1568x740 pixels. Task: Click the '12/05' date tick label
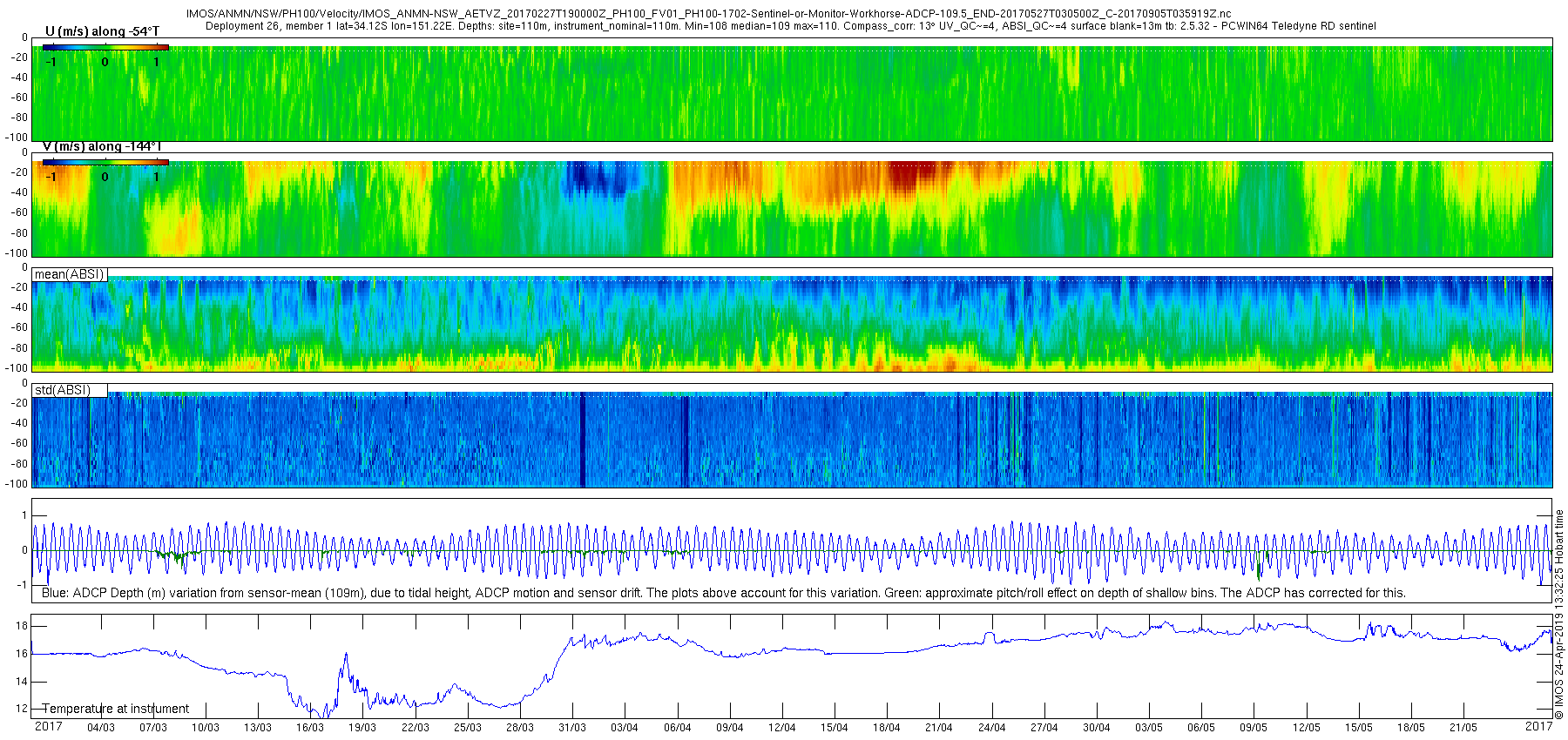click(x=1307, y=728)
